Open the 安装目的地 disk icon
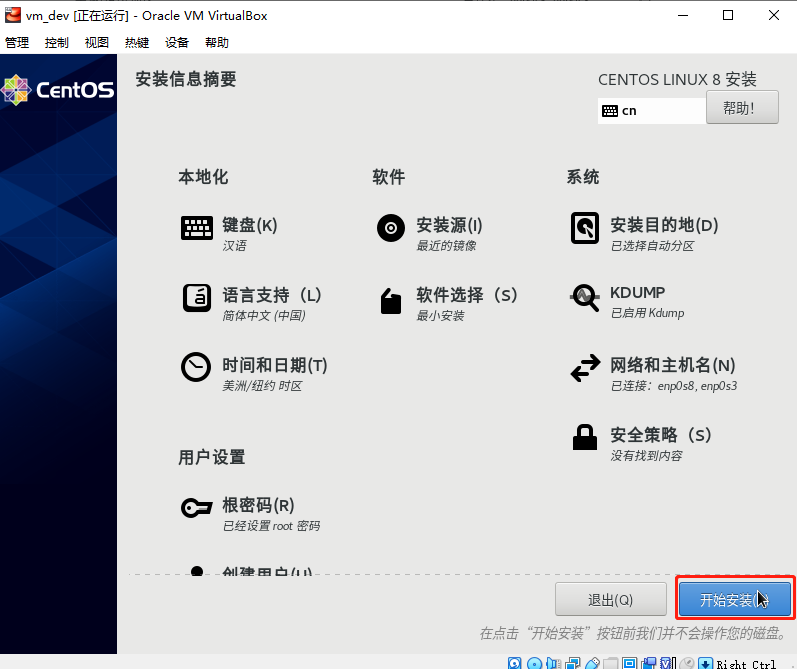 coord(585,228)
